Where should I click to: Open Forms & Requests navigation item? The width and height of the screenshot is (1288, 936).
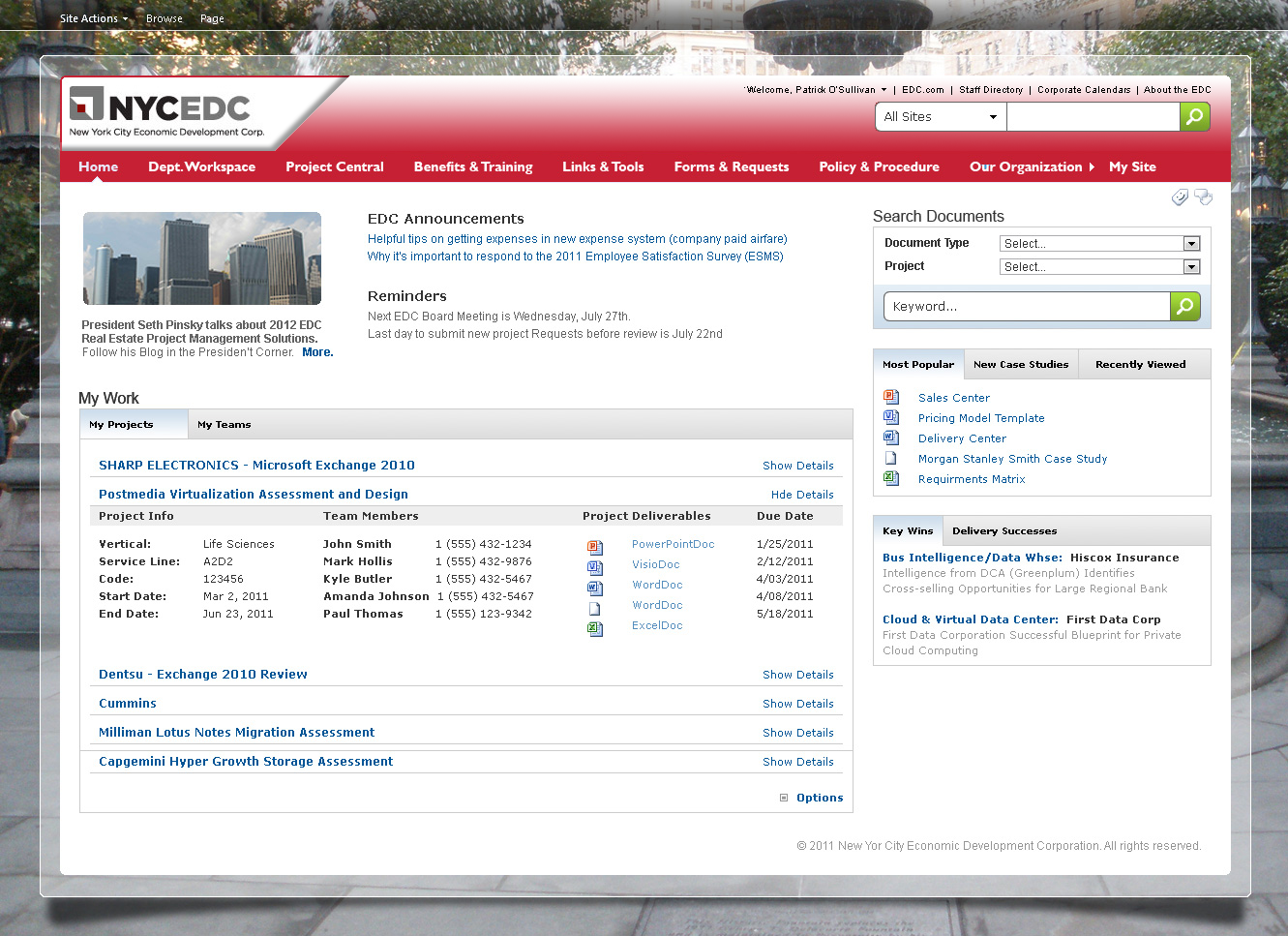pos(732,166)
